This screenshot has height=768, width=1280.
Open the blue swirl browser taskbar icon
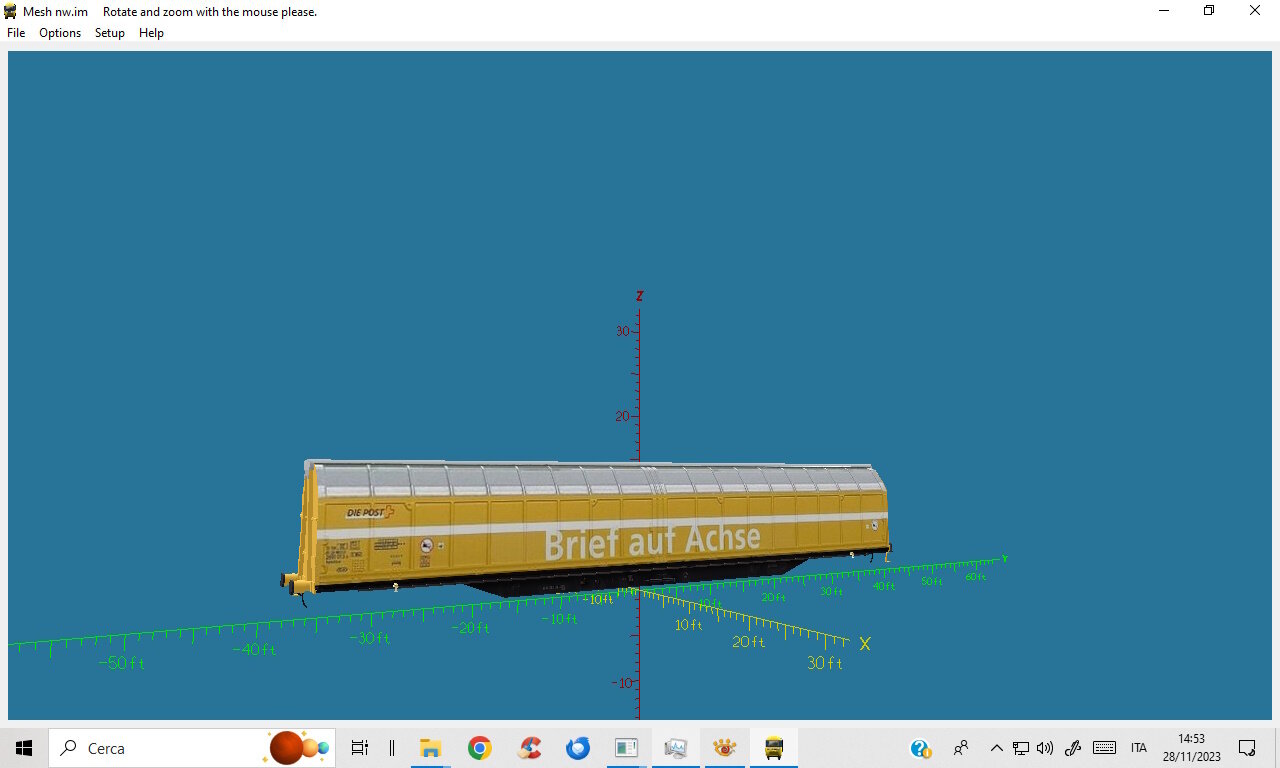(x=578, y=748)
